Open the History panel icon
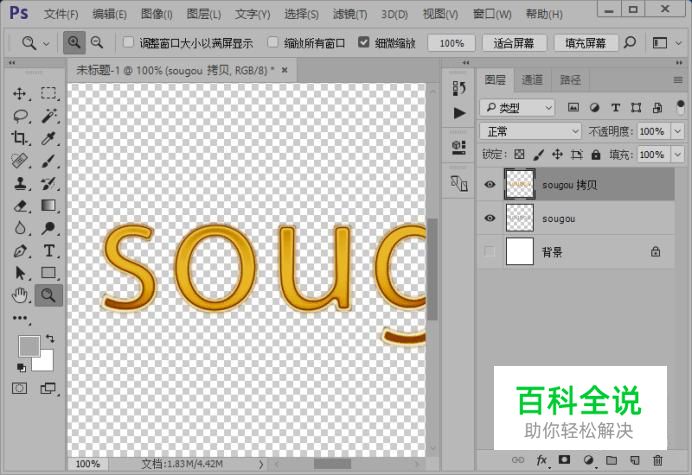692x475 pixels. [459, 88]
